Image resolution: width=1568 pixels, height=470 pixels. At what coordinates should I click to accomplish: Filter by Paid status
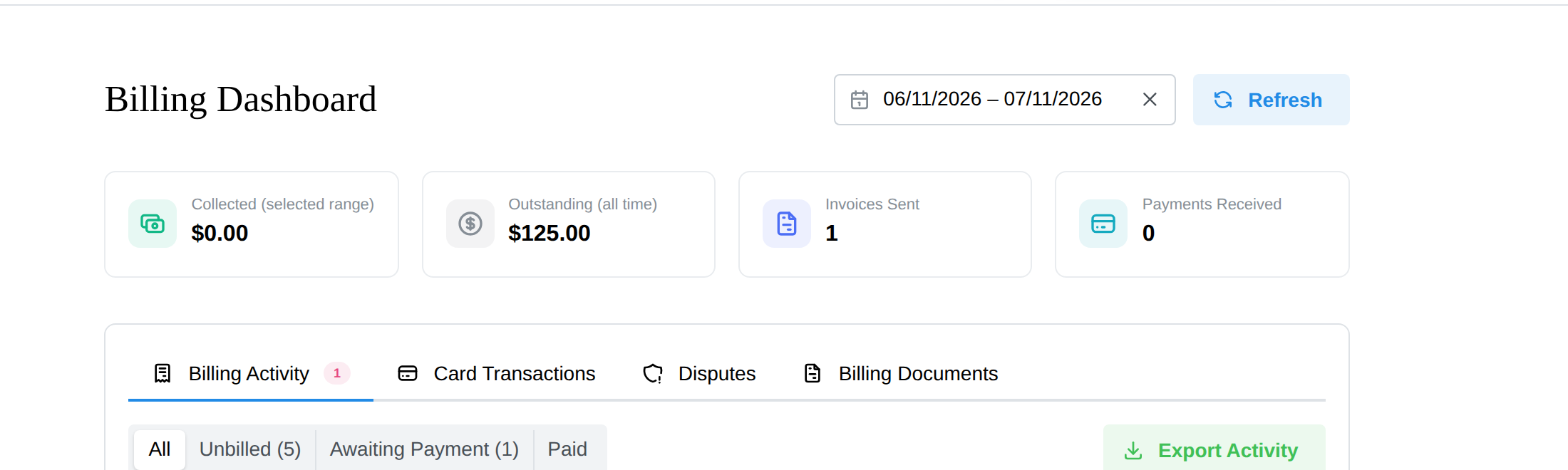coord(567,449)
